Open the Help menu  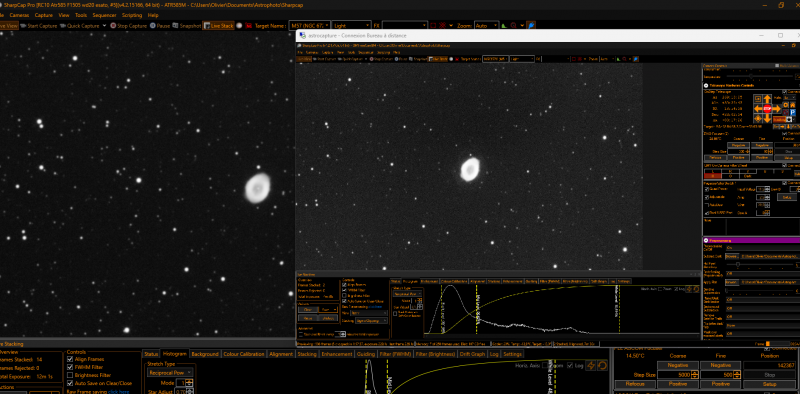[153, 15]
